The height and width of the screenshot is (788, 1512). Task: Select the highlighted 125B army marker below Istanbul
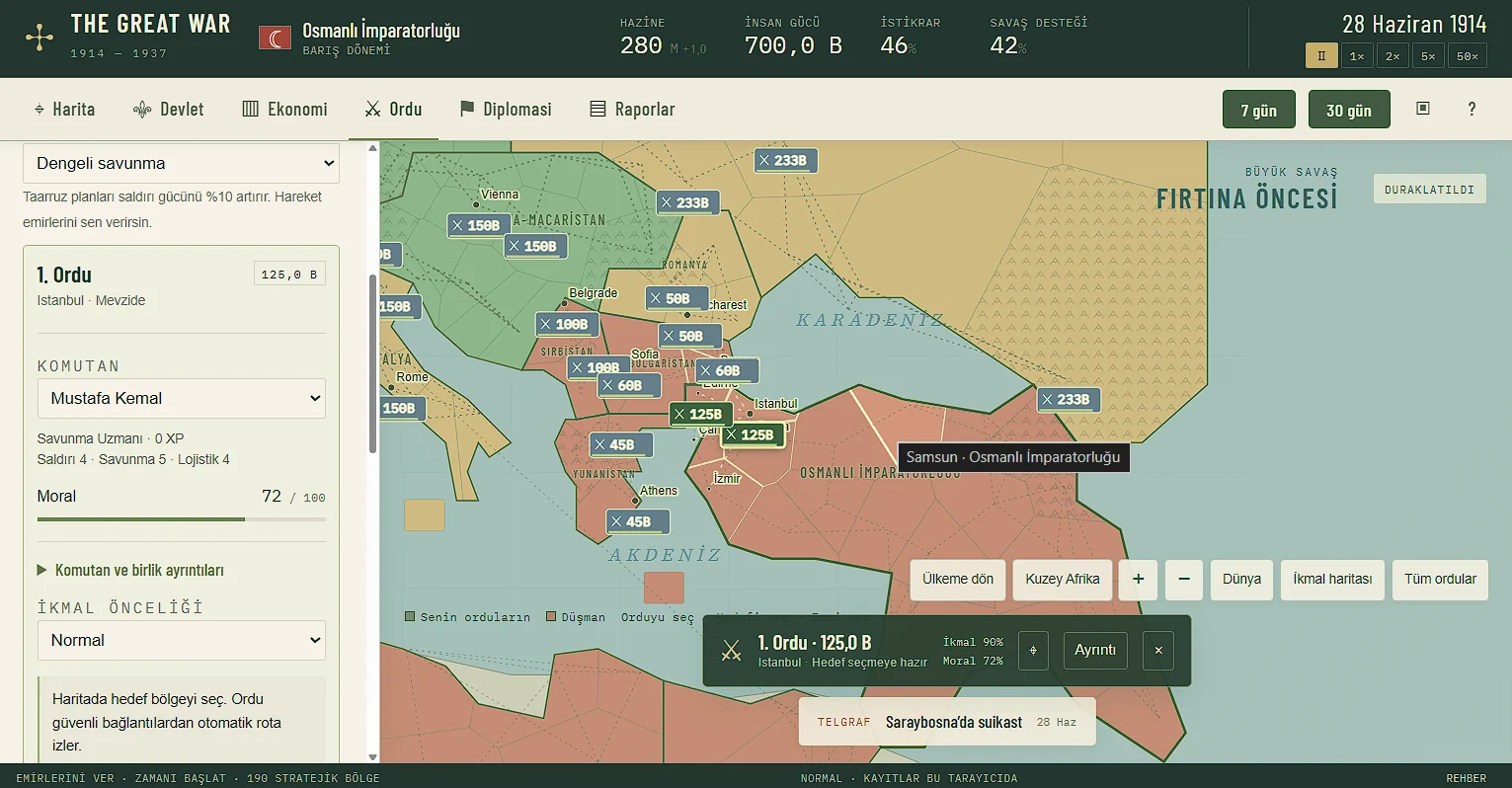(753, 434)
